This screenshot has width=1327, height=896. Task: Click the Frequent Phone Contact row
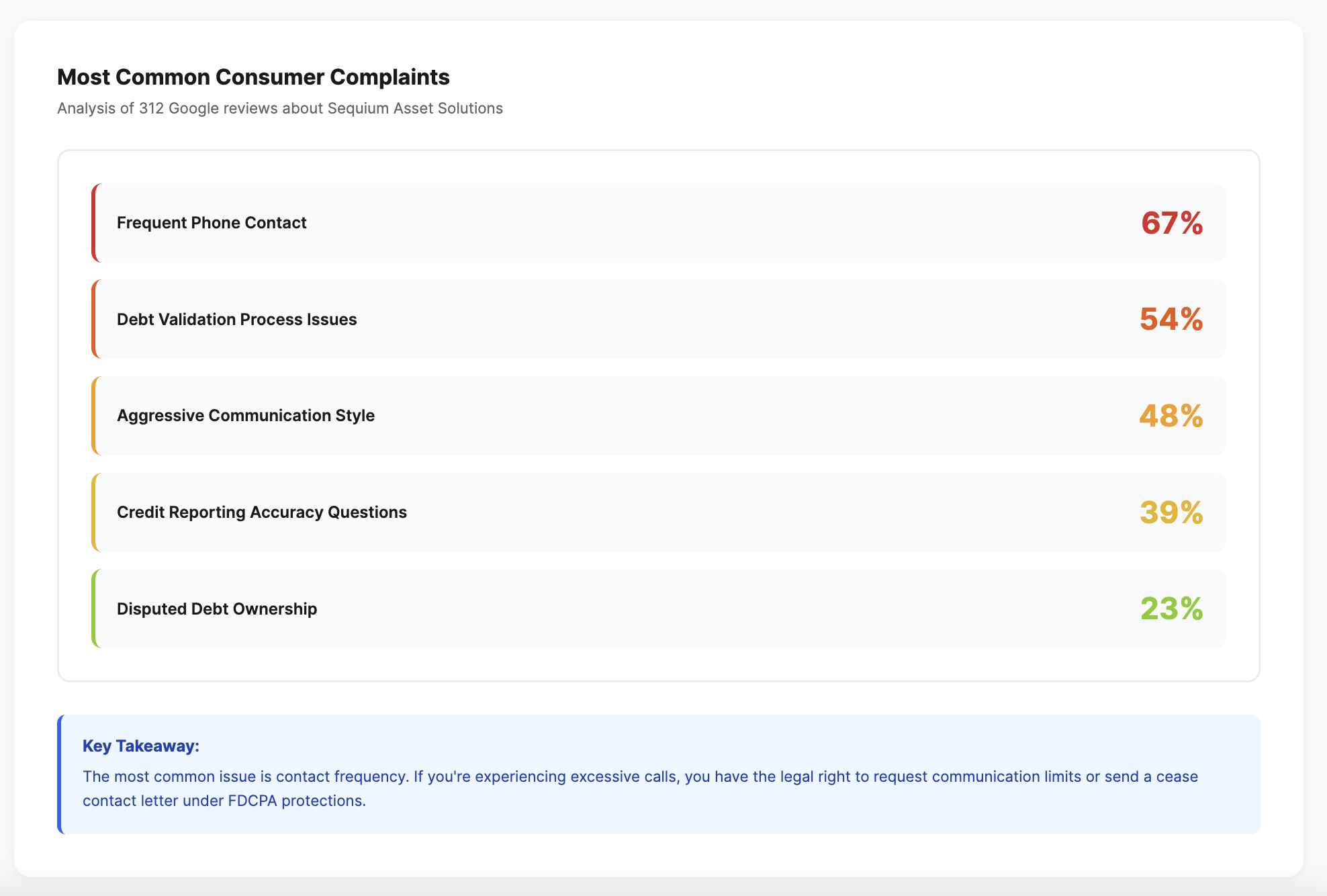tap(659, 223)
